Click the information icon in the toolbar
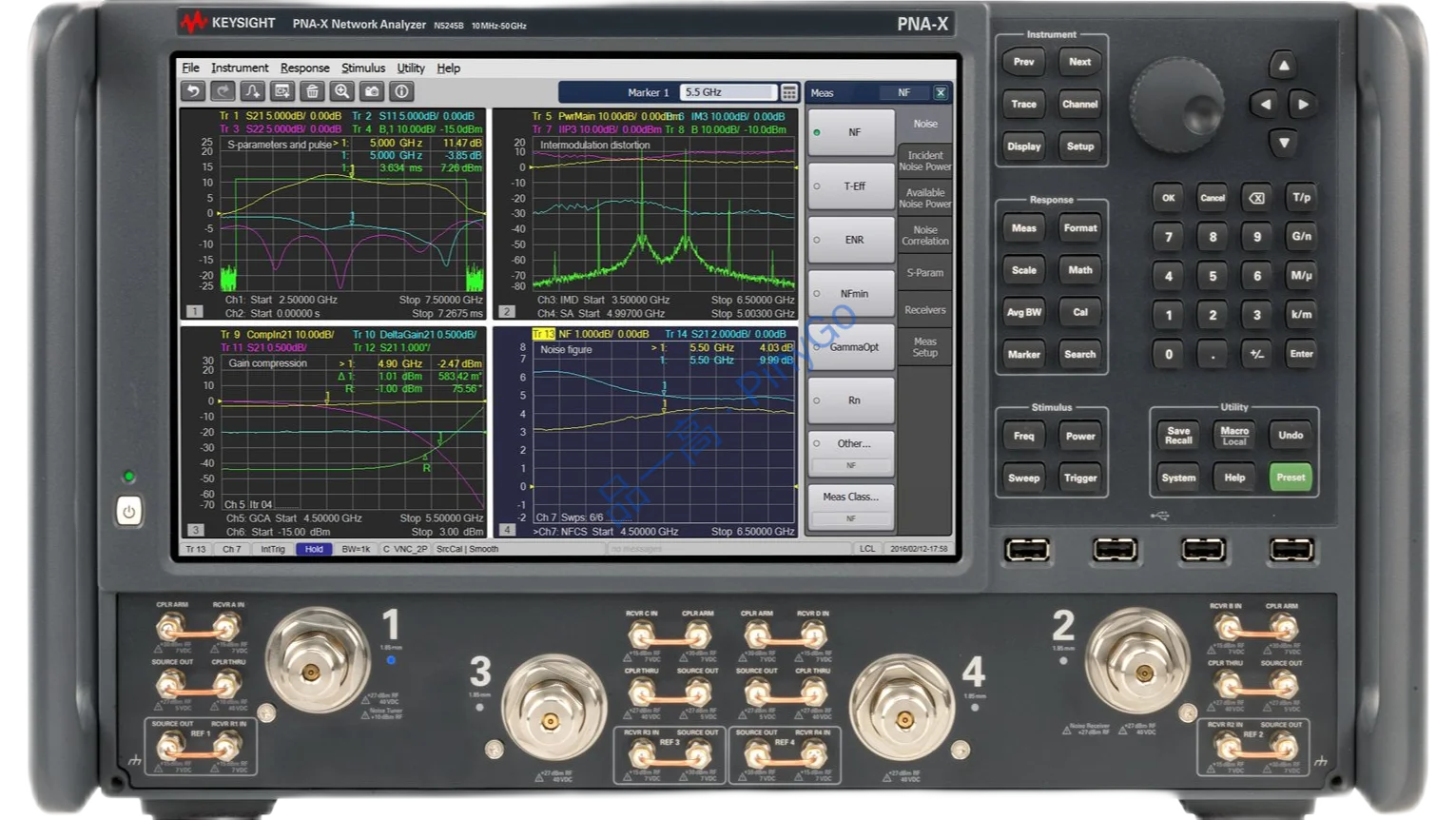 [x=402, y=91]
